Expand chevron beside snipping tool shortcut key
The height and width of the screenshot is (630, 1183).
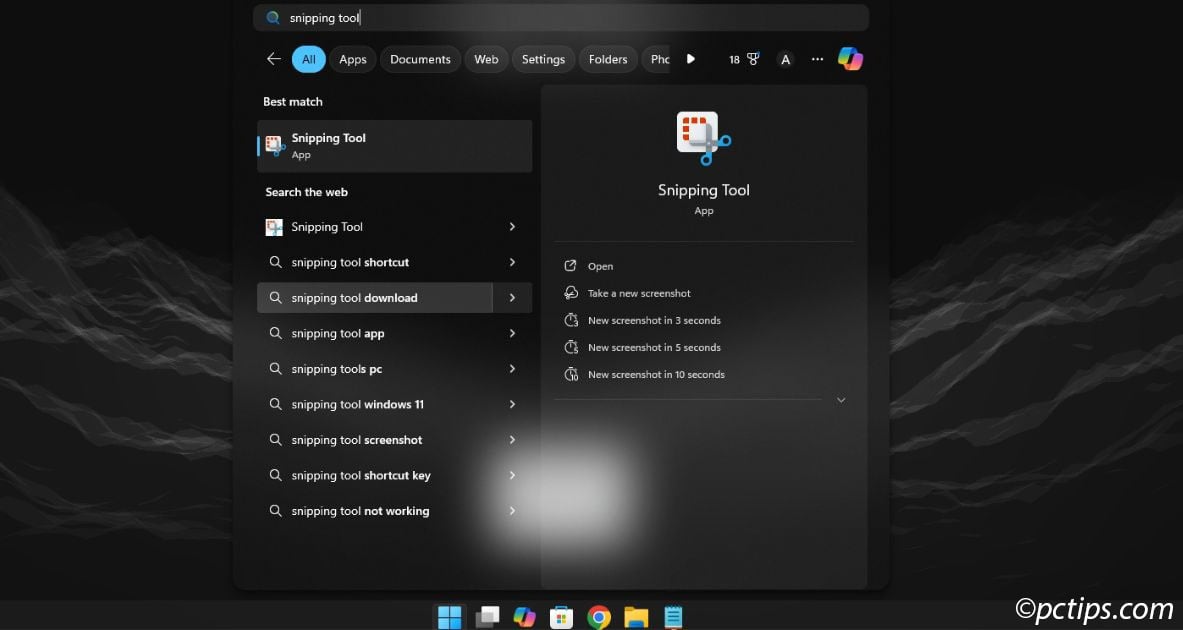coord(512,475)
